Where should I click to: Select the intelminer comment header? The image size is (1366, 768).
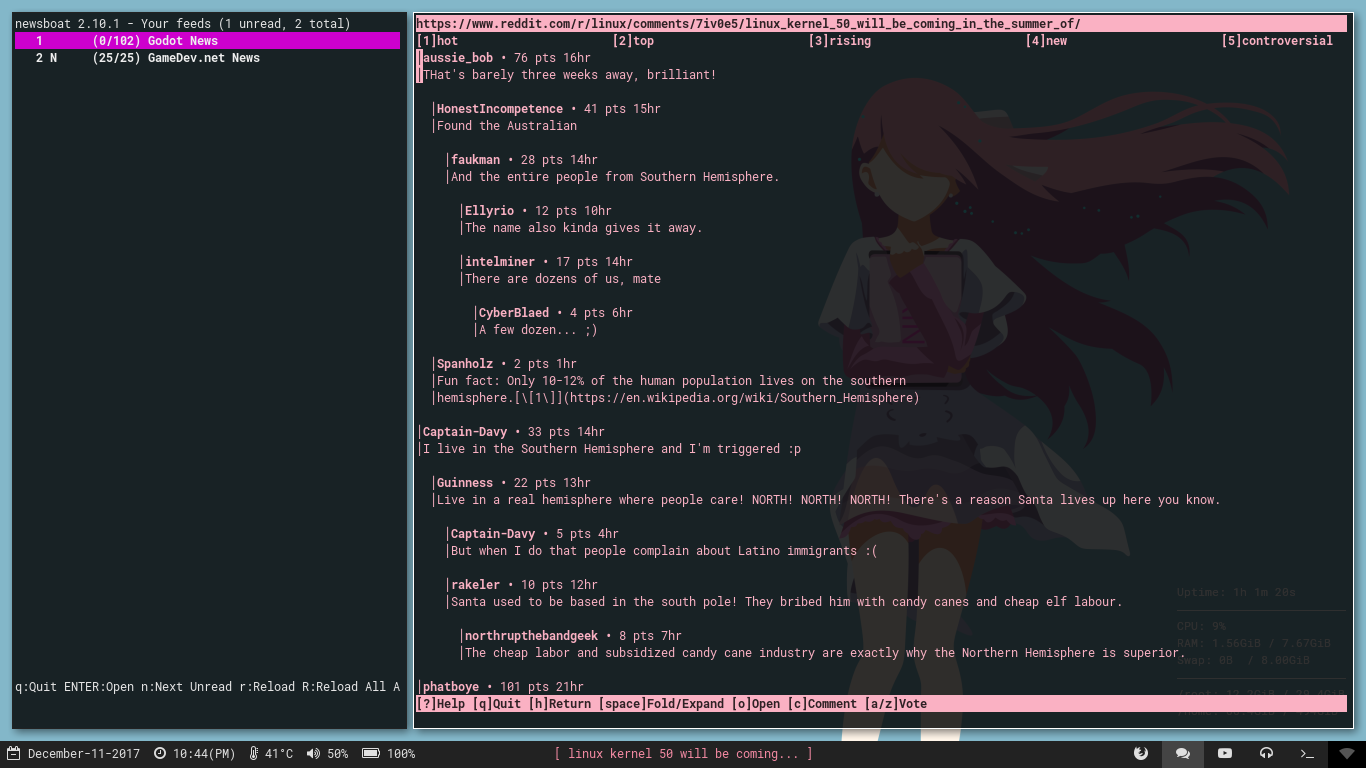549,262
